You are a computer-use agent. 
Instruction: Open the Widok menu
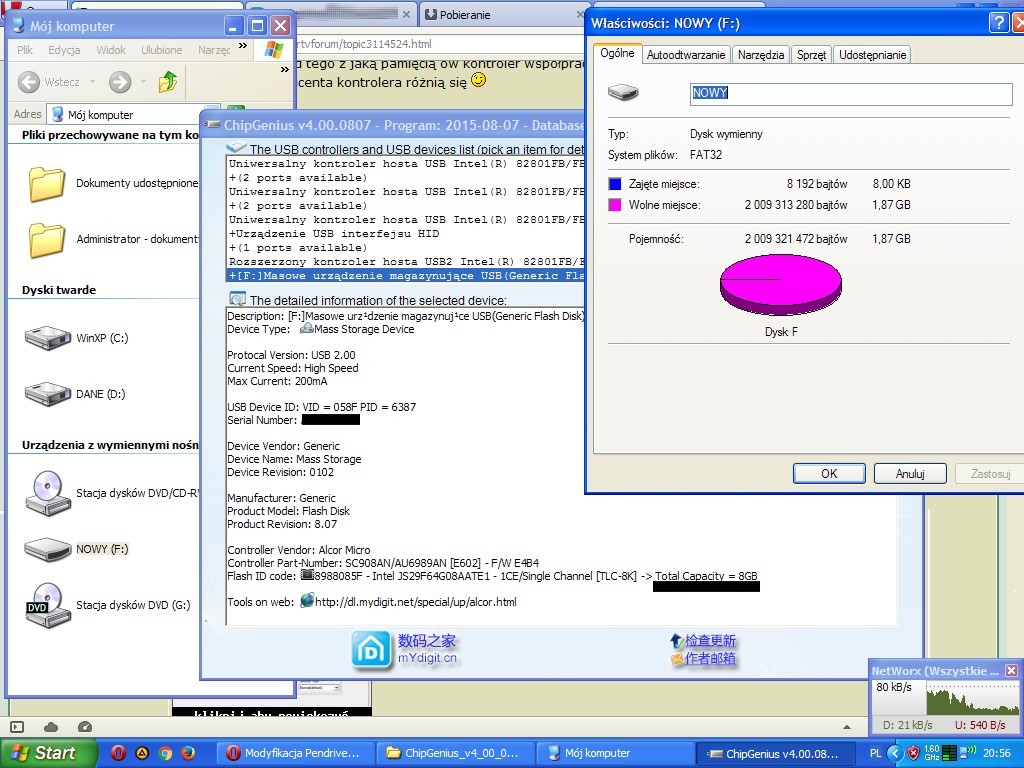point(111,50)
